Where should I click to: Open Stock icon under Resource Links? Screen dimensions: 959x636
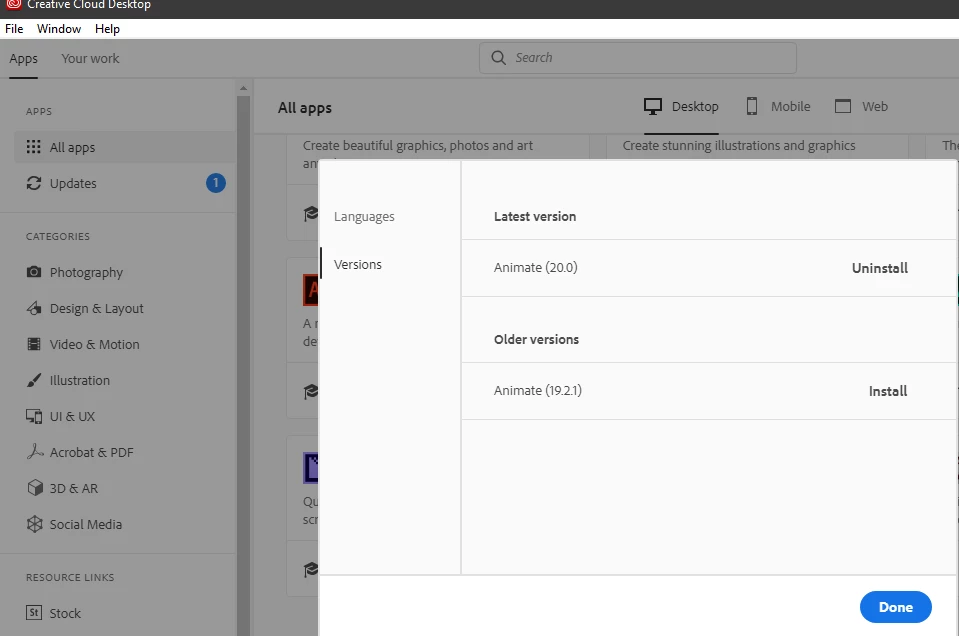coord(34,612)
